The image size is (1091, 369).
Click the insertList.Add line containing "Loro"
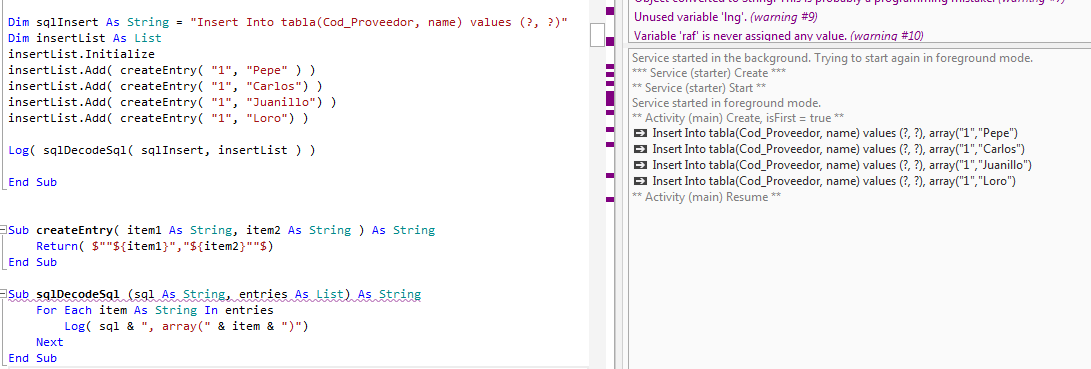click(x=158, y=118)
